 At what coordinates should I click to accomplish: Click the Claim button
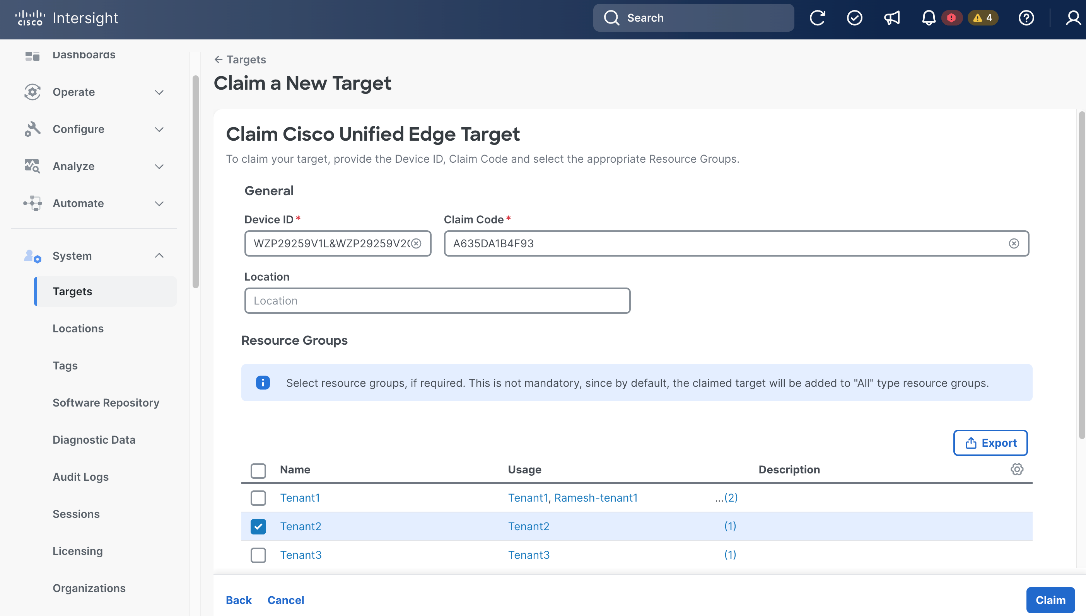click(1050, 600)
